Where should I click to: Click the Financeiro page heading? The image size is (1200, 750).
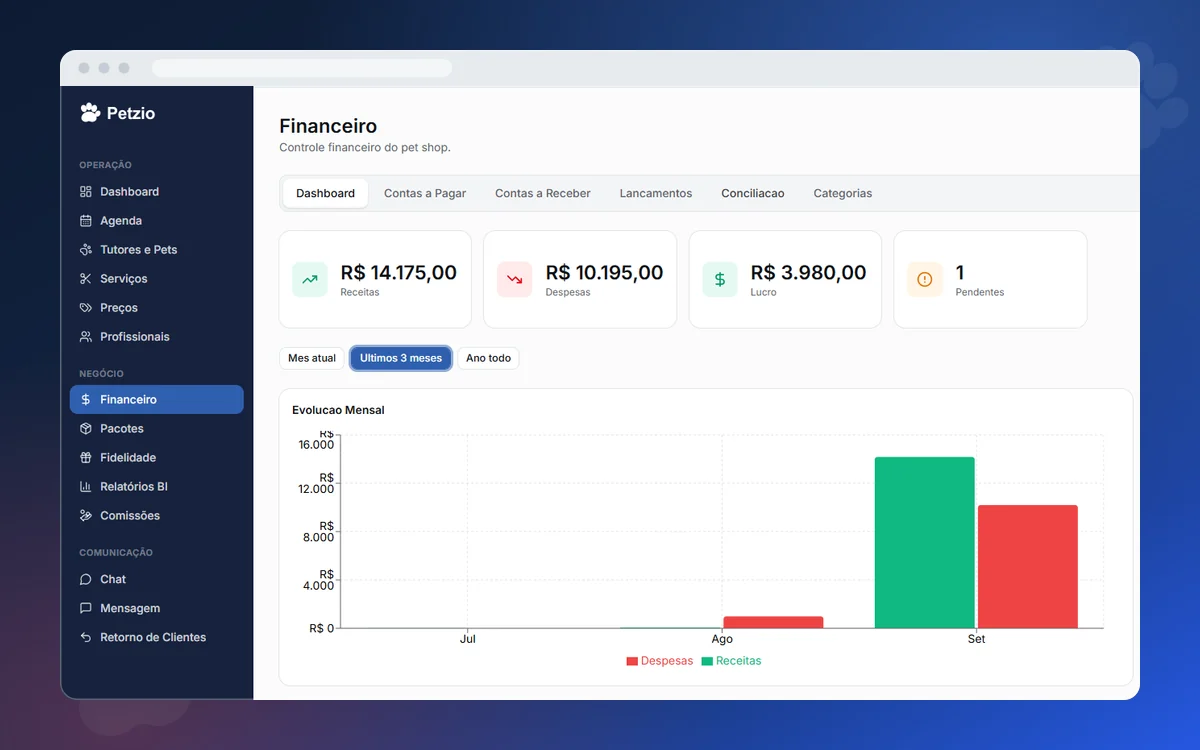[328, 126]
